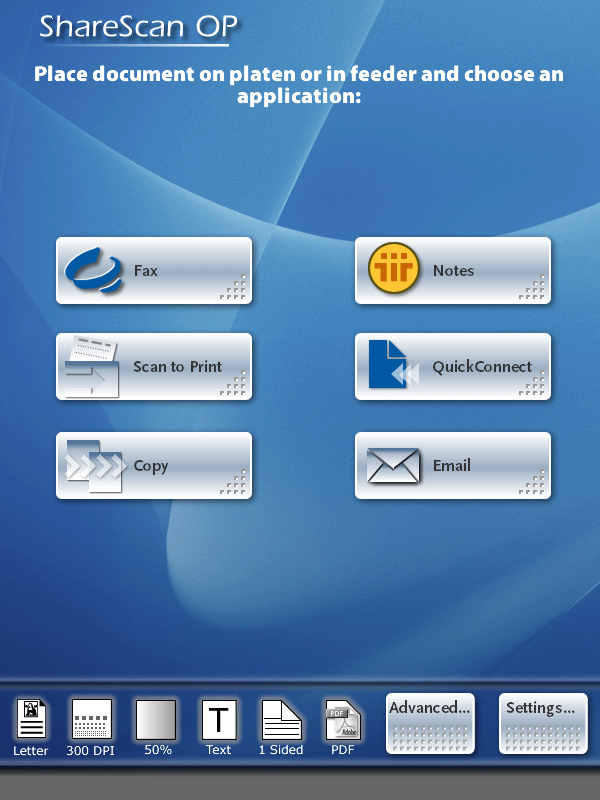This screenshot has height=800, width=600.
Task: Open the Fax application
Action: (154, 270)
